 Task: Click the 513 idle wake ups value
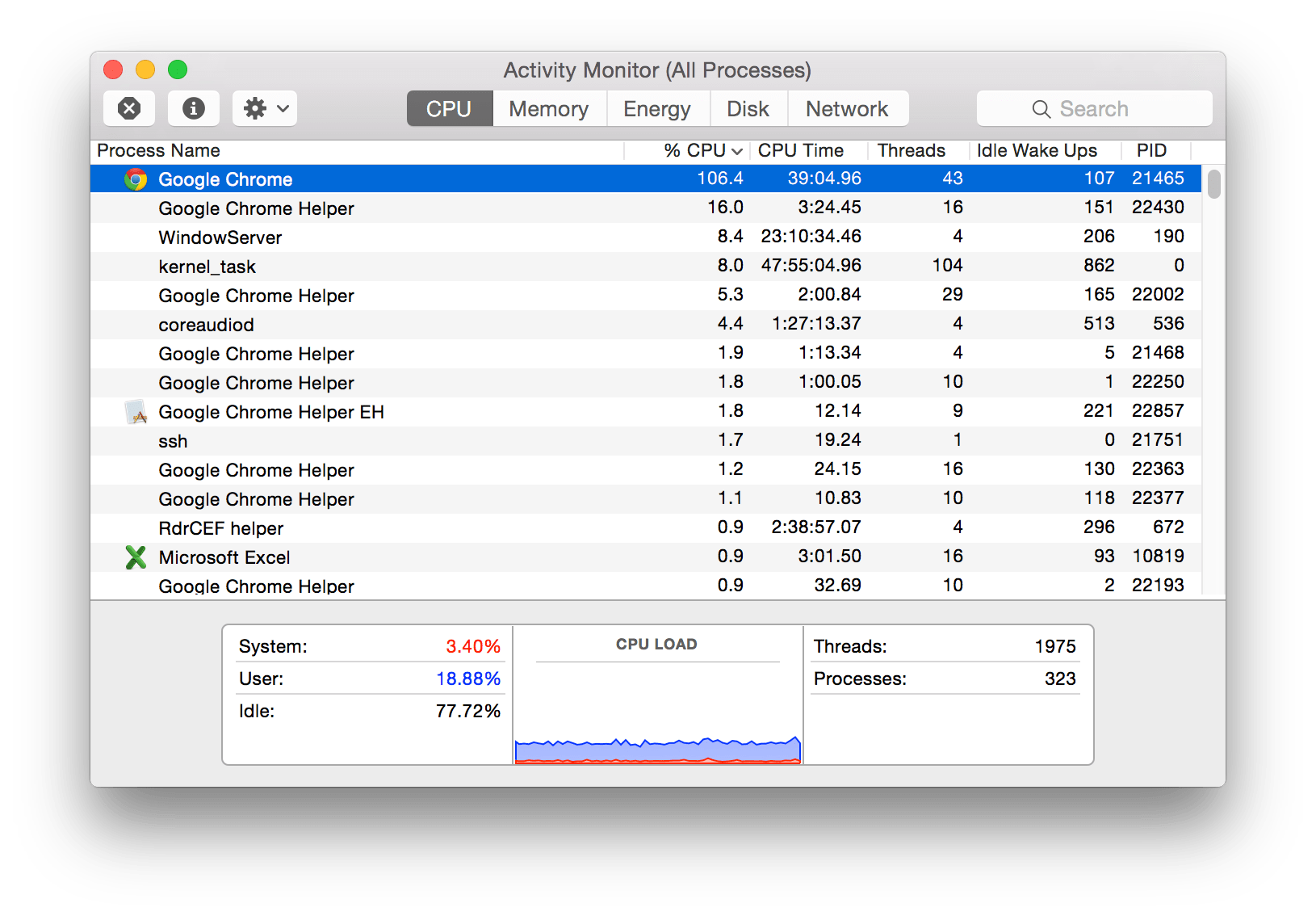pyautogui.click(x=1099, y=324)
